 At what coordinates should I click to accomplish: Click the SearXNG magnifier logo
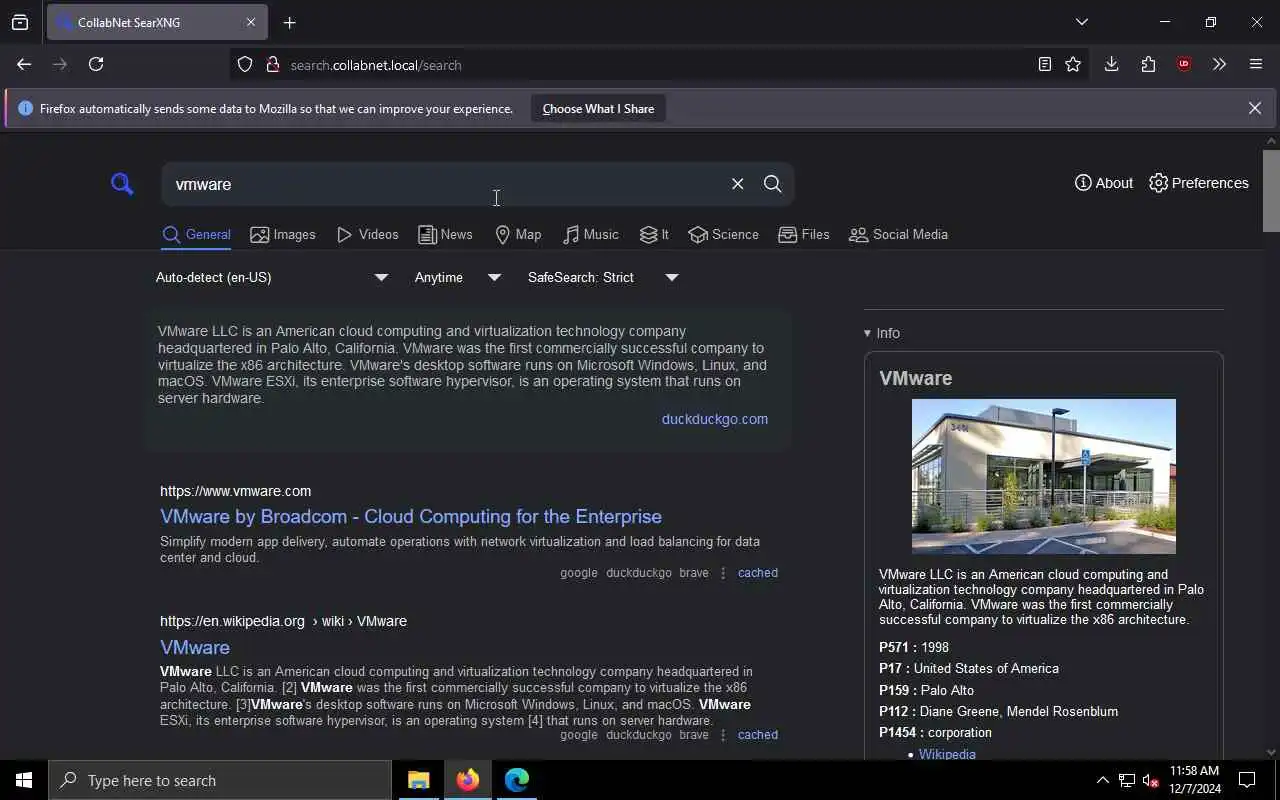click(x=122, y=184)
